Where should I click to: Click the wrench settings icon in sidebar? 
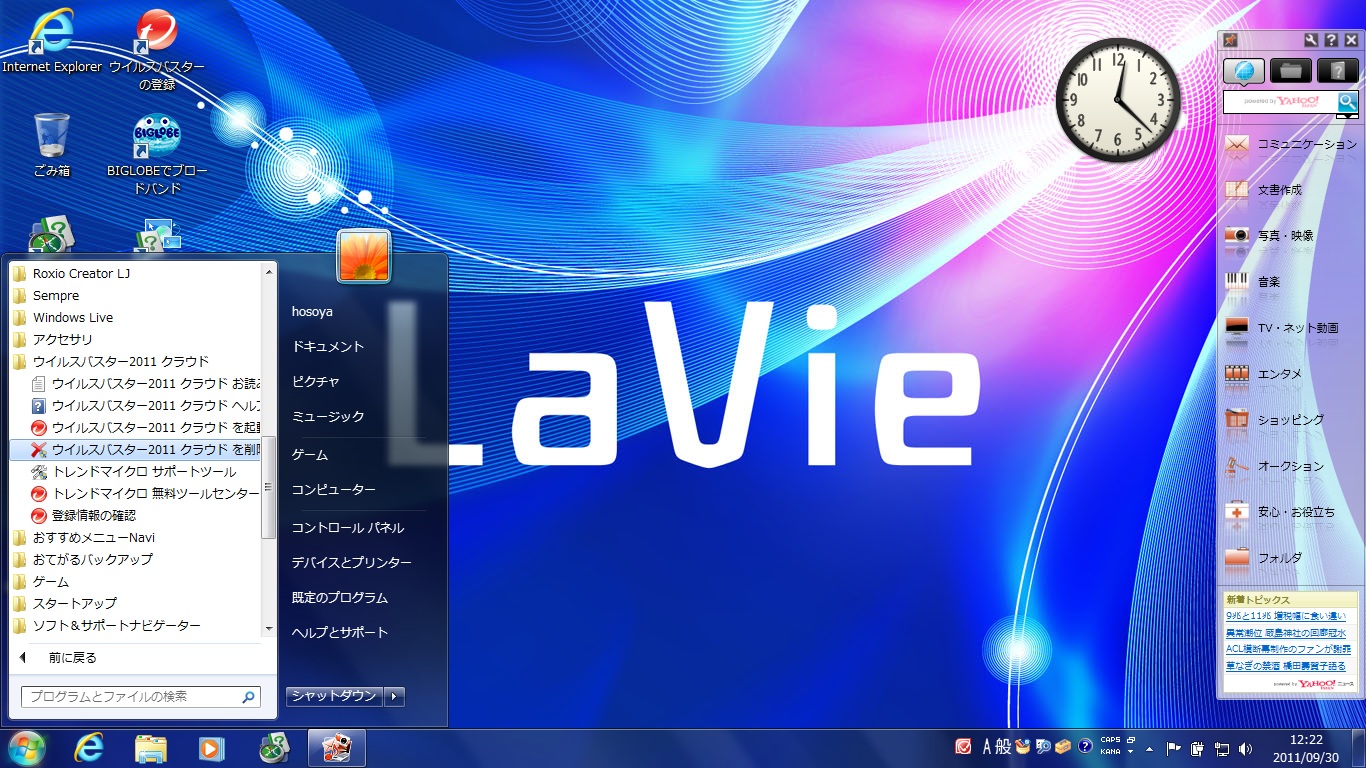point(1311,40)
